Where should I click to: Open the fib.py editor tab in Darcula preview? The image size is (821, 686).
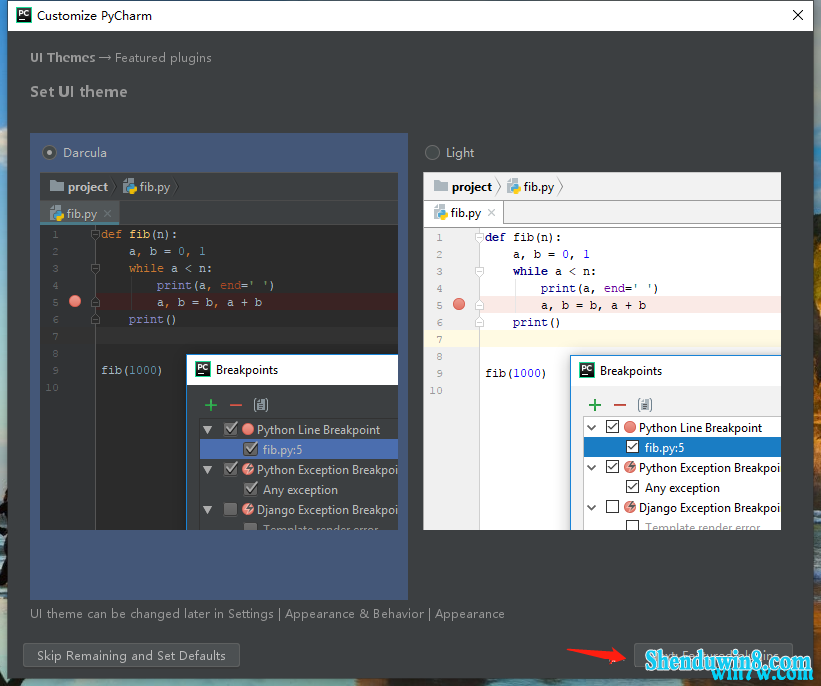[80, 214]
